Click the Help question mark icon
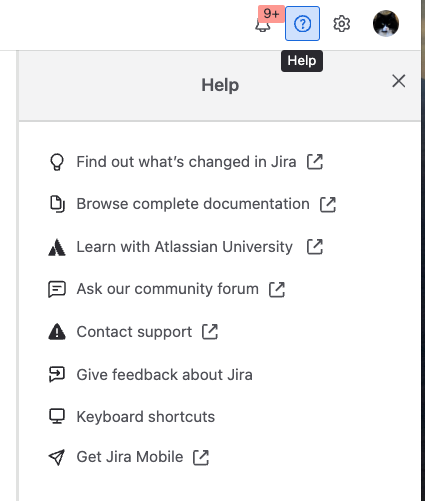The image size is (425, 501). (x=302, y=24)
